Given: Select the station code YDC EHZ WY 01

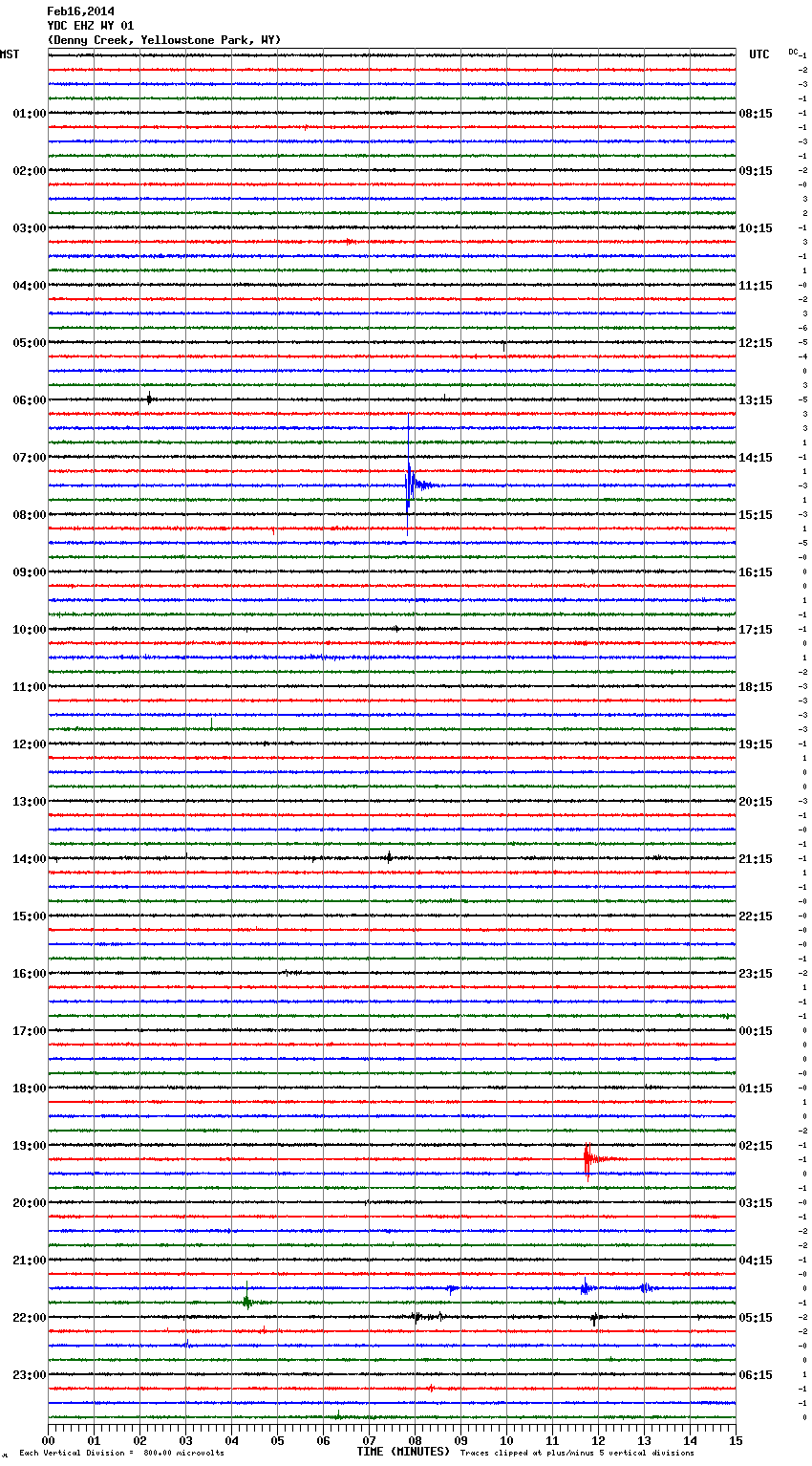Looking at the screenshot, I should [x=91, y=26].
